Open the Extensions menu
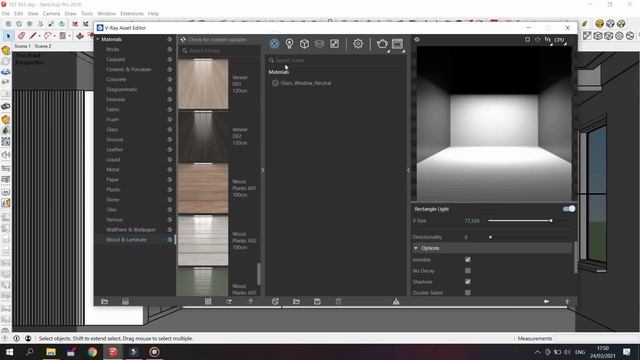The image size is (640, 360). [132, 13]
